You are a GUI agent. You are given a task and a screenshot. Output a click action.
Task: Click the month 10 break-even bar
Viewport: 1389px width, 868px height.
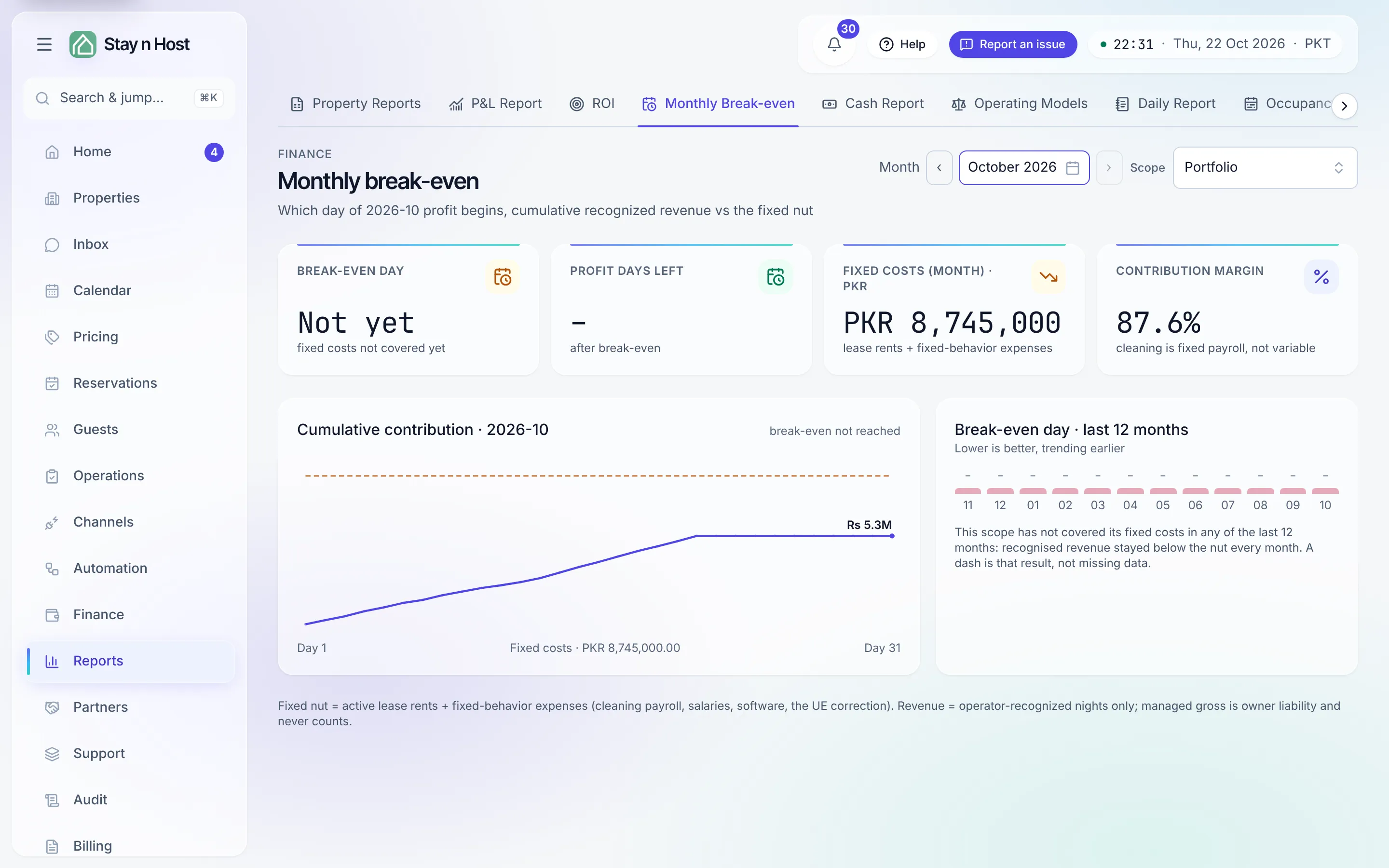[x=1325, y=491]
